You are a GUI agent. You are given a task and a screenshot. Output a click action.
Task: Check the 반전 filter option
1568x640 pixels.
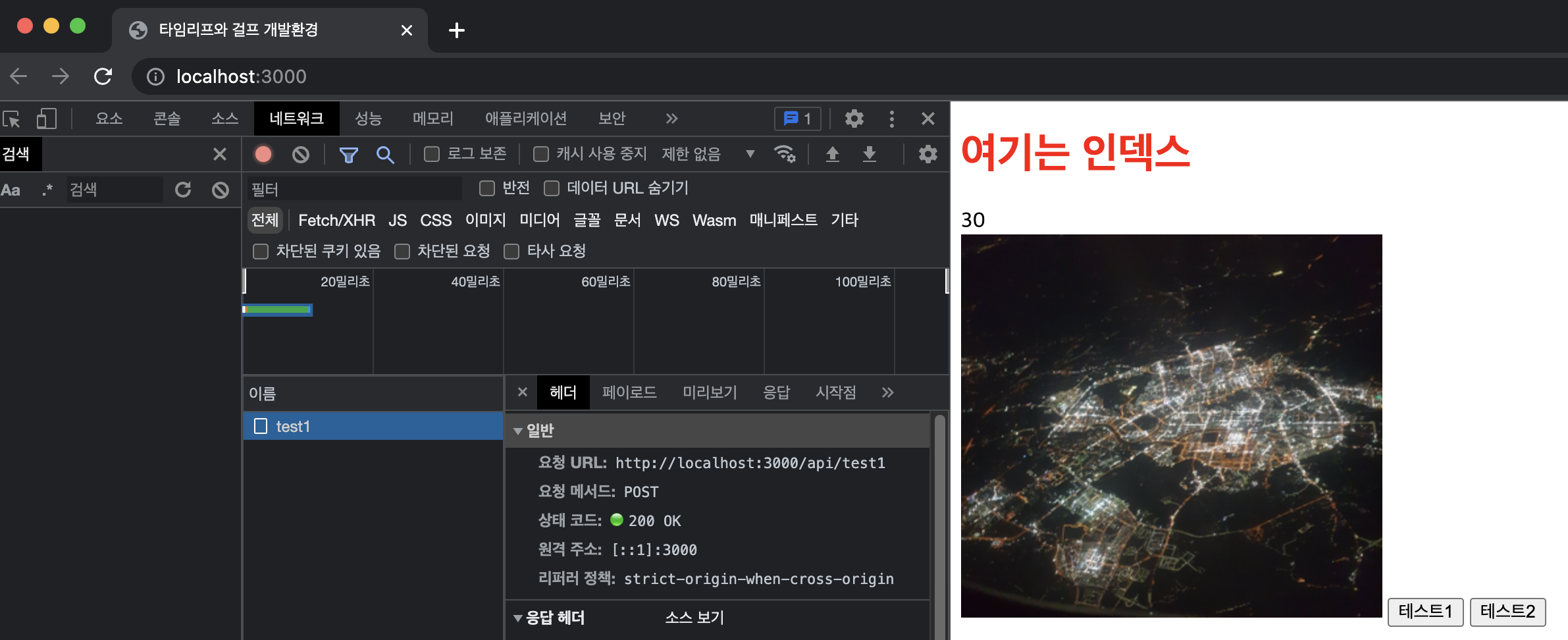coord(487,188)
